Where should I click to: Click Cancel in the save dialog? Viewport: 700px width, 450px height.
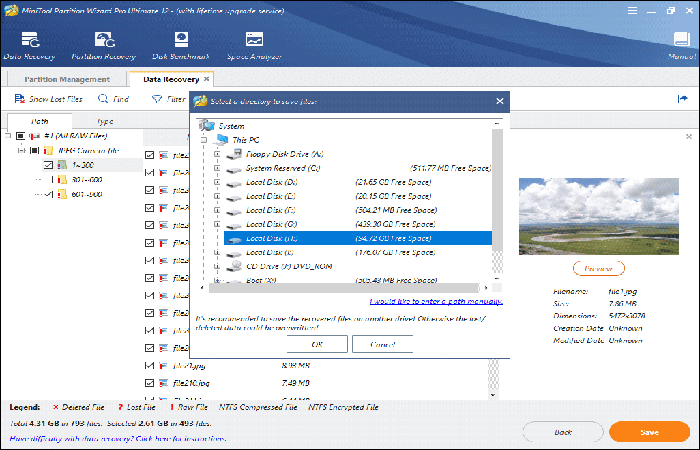(383, 344)
